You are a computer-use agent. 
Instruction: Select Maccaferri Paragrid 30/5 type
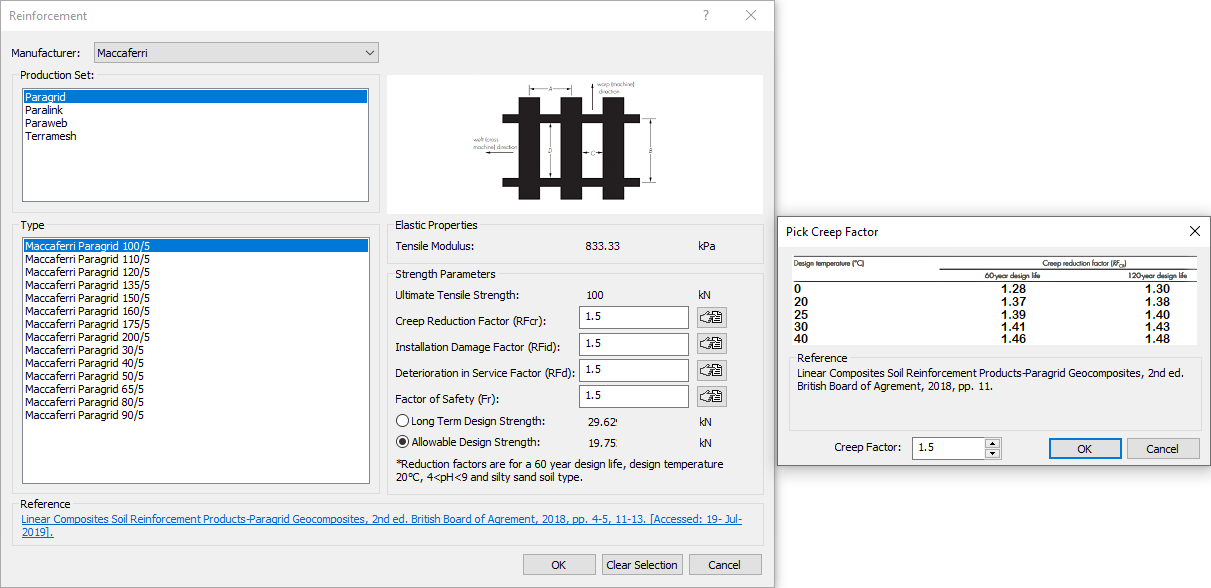click(x=195, y=350)
